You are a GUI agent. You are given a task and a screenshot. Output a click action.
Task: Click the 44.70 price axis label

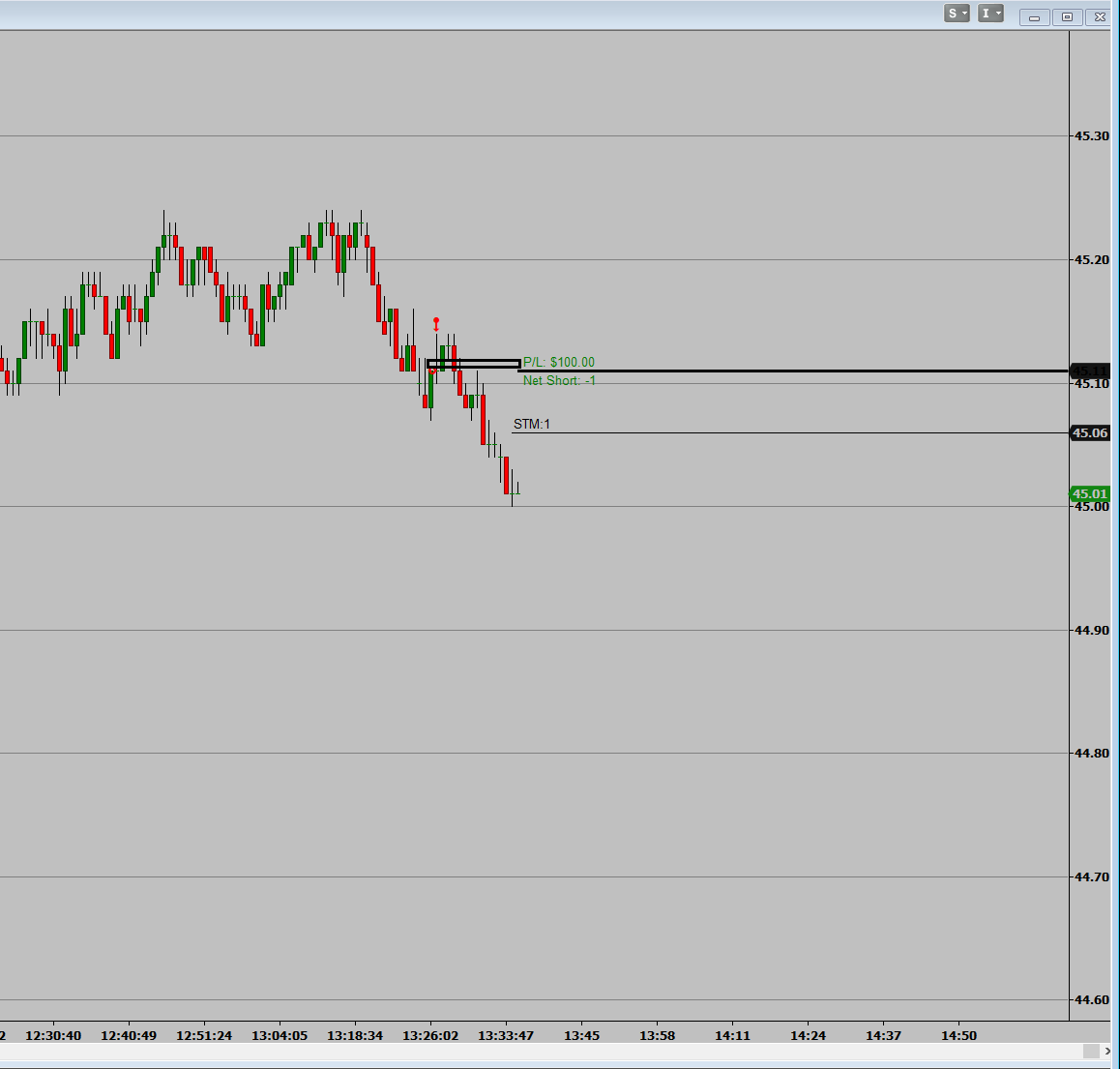tap(1092, 876)
